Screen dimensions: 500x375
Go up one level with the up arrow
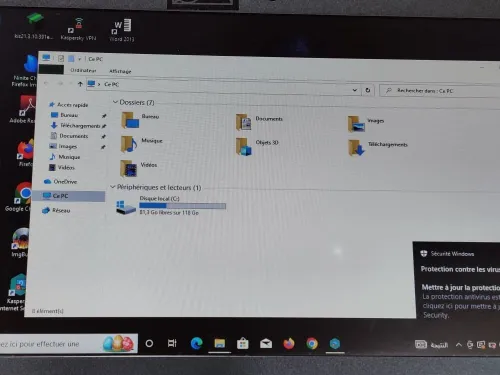click(x=80, y=84)
